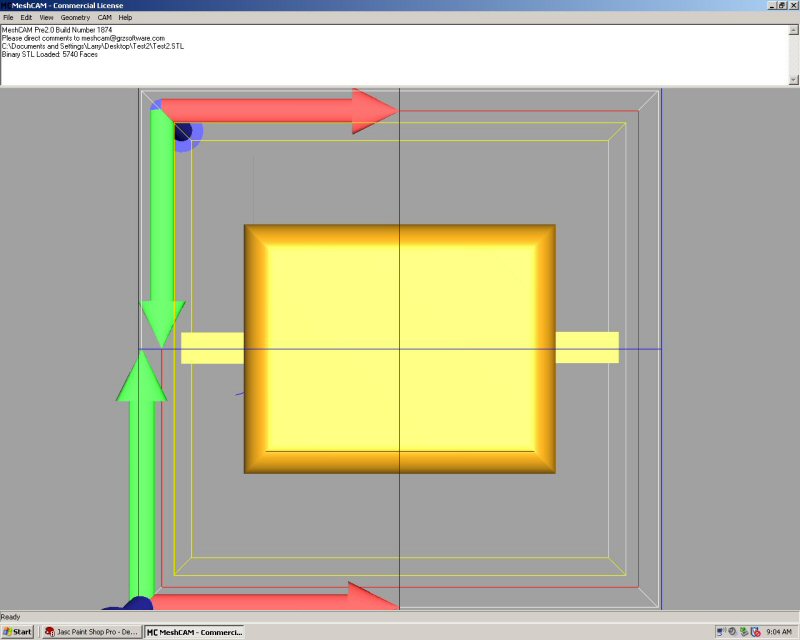Click the MeshCAM title bar app icon
This screenshot has width=800, height=640.
tap(6, 5)
